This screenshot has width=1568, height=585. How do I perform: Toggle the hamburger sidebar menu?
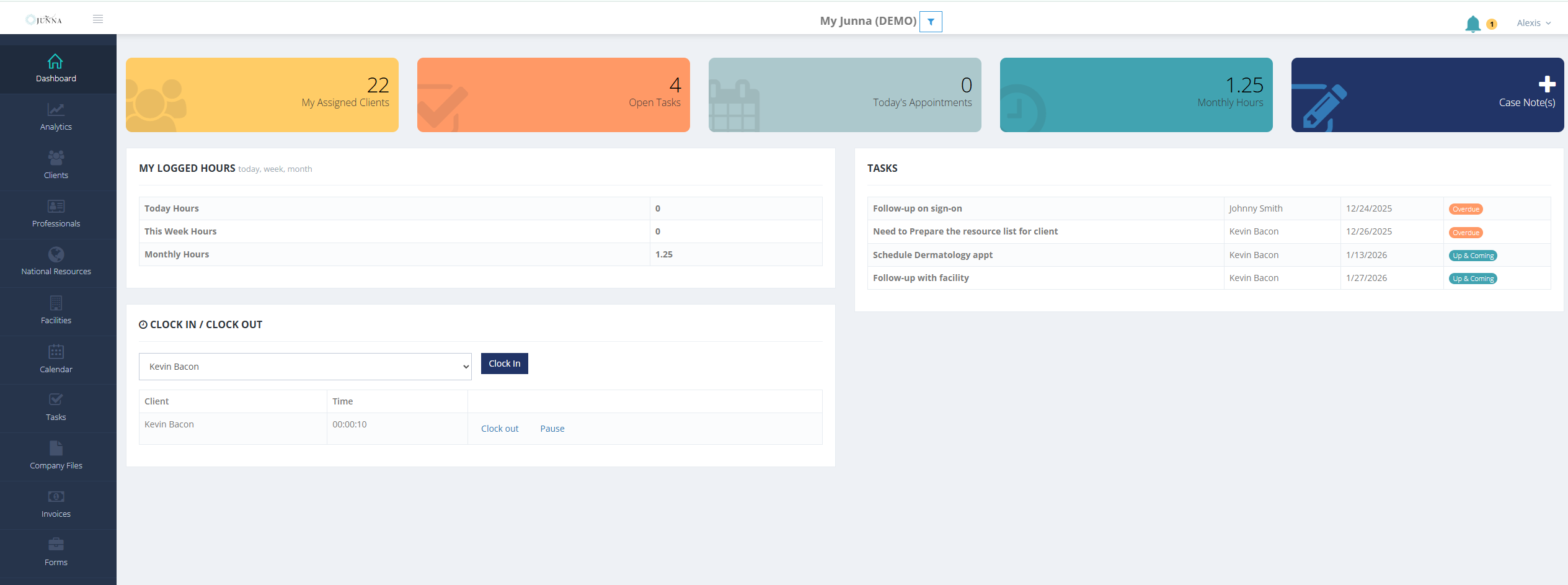click(x=98, y=19)
